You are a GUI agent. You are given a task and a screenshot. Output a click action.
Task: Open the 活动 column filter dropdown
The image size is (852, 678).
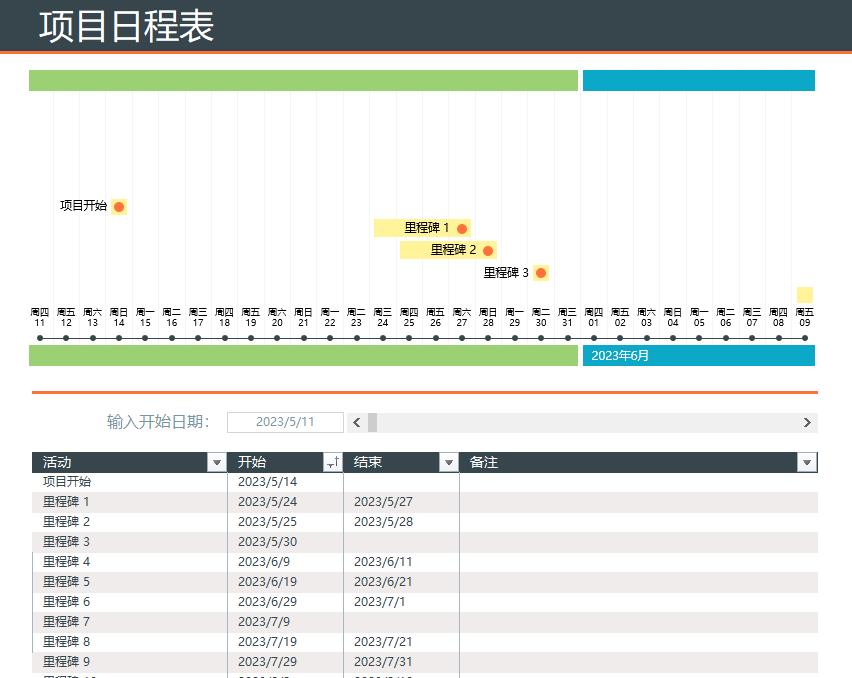pyautogui.click(x=216, y=462)
